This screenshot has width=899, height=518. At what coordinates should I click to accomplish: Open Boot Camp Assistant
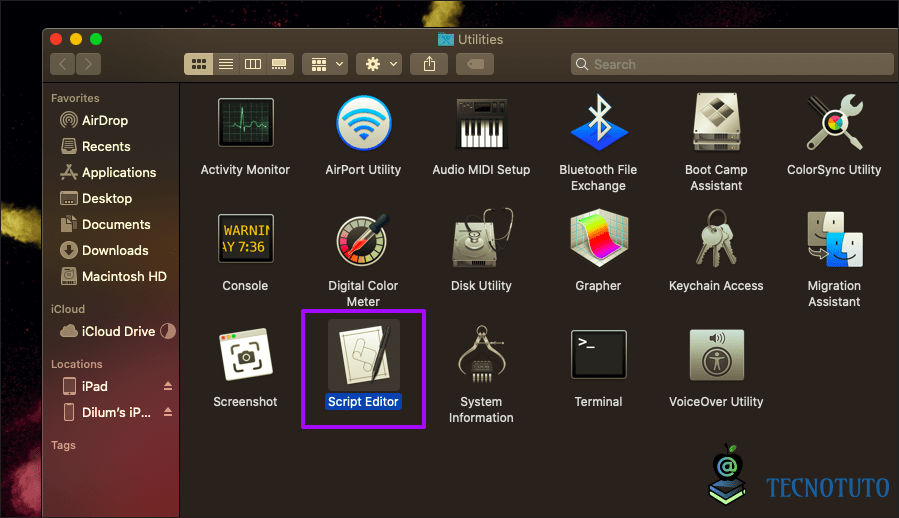(x=716, y=122)
